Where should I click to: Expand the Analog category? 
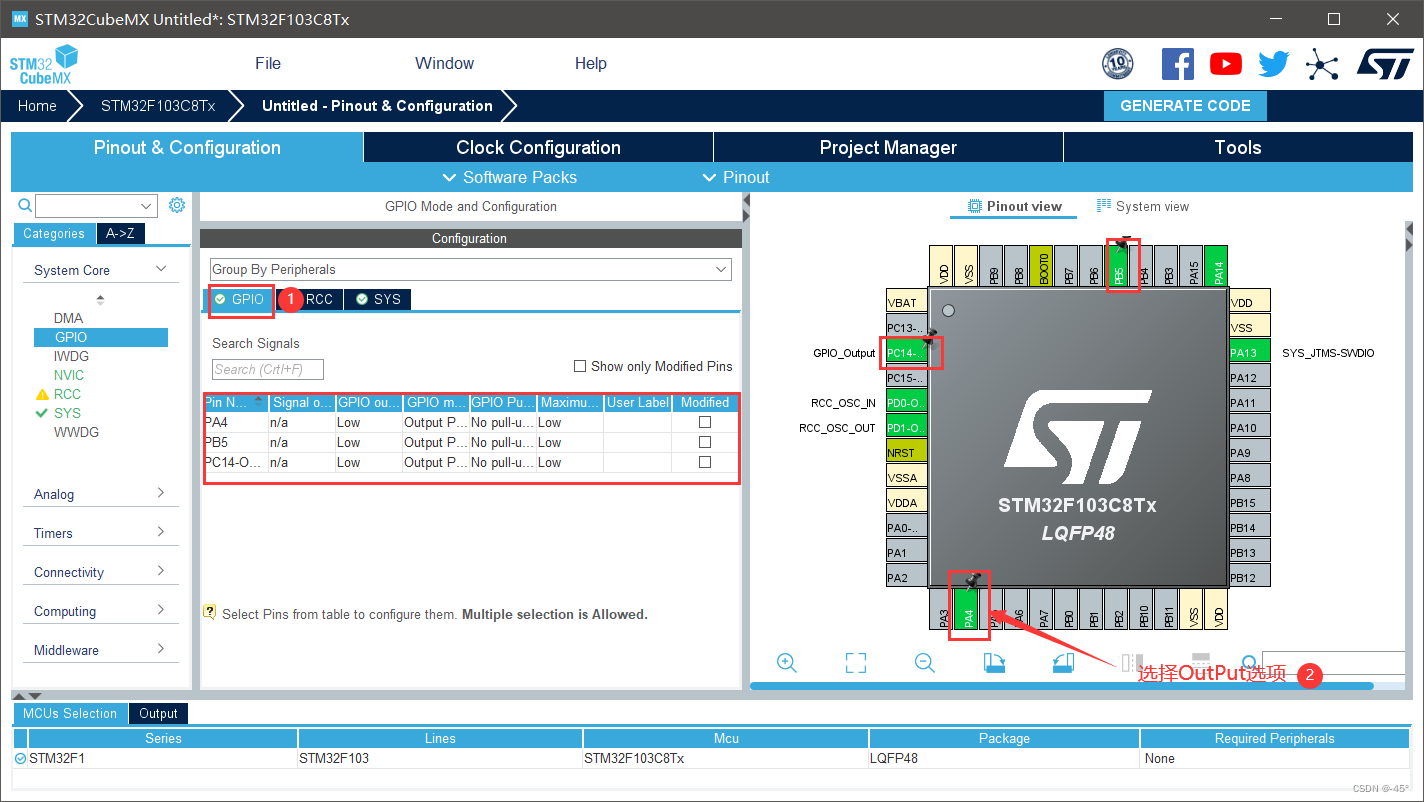(161, 493)
